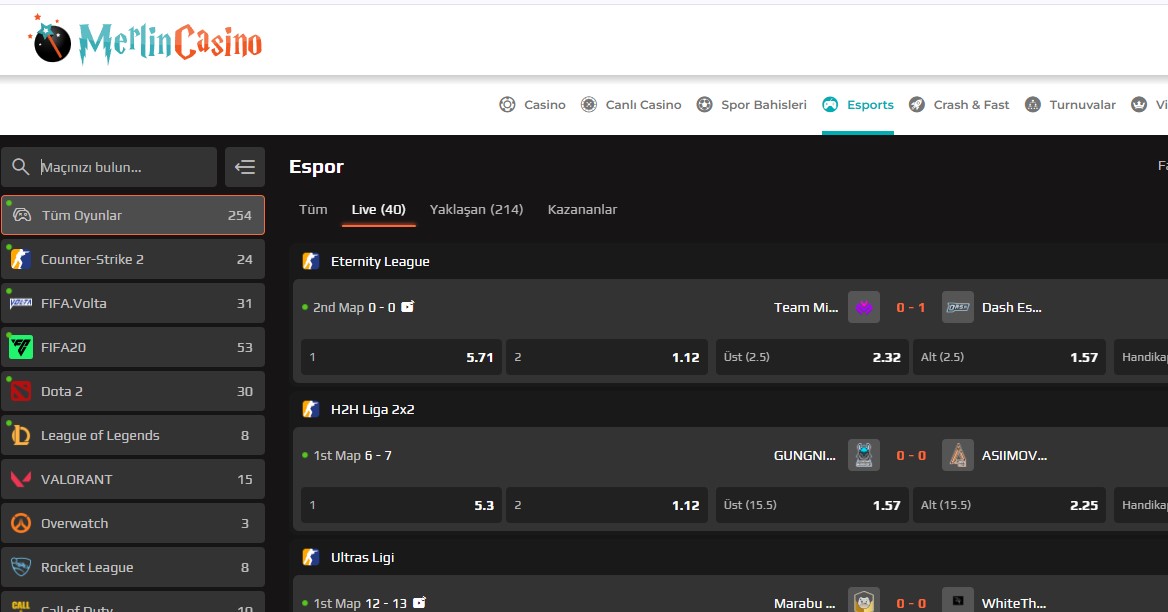Collapse the sidebar with the menu toggle icon

(x=245, y=167)
